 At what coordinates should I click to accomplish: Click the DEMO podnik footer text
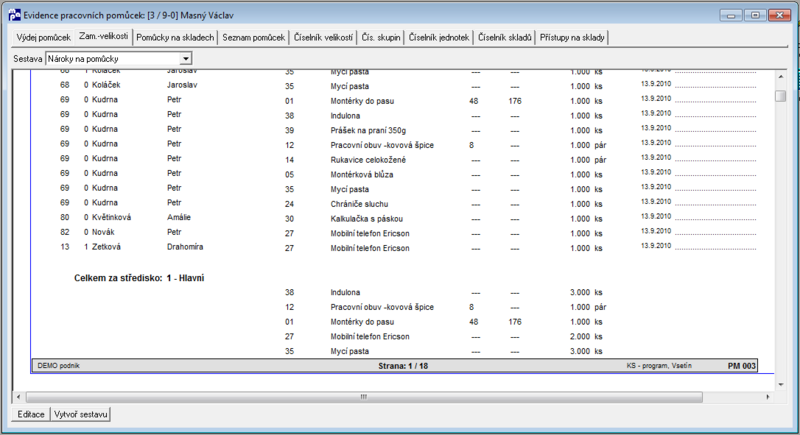click(59, 366)
